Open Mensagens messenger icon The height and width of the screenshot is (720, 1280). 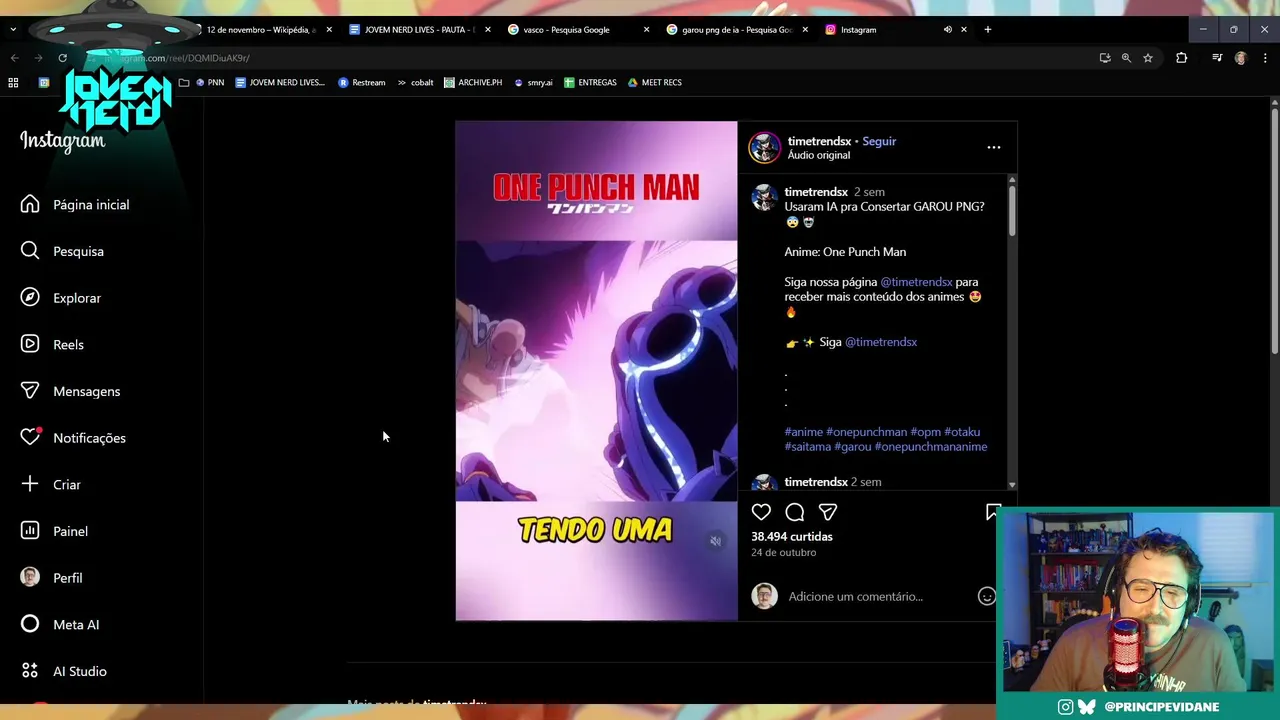pos(30,391)
